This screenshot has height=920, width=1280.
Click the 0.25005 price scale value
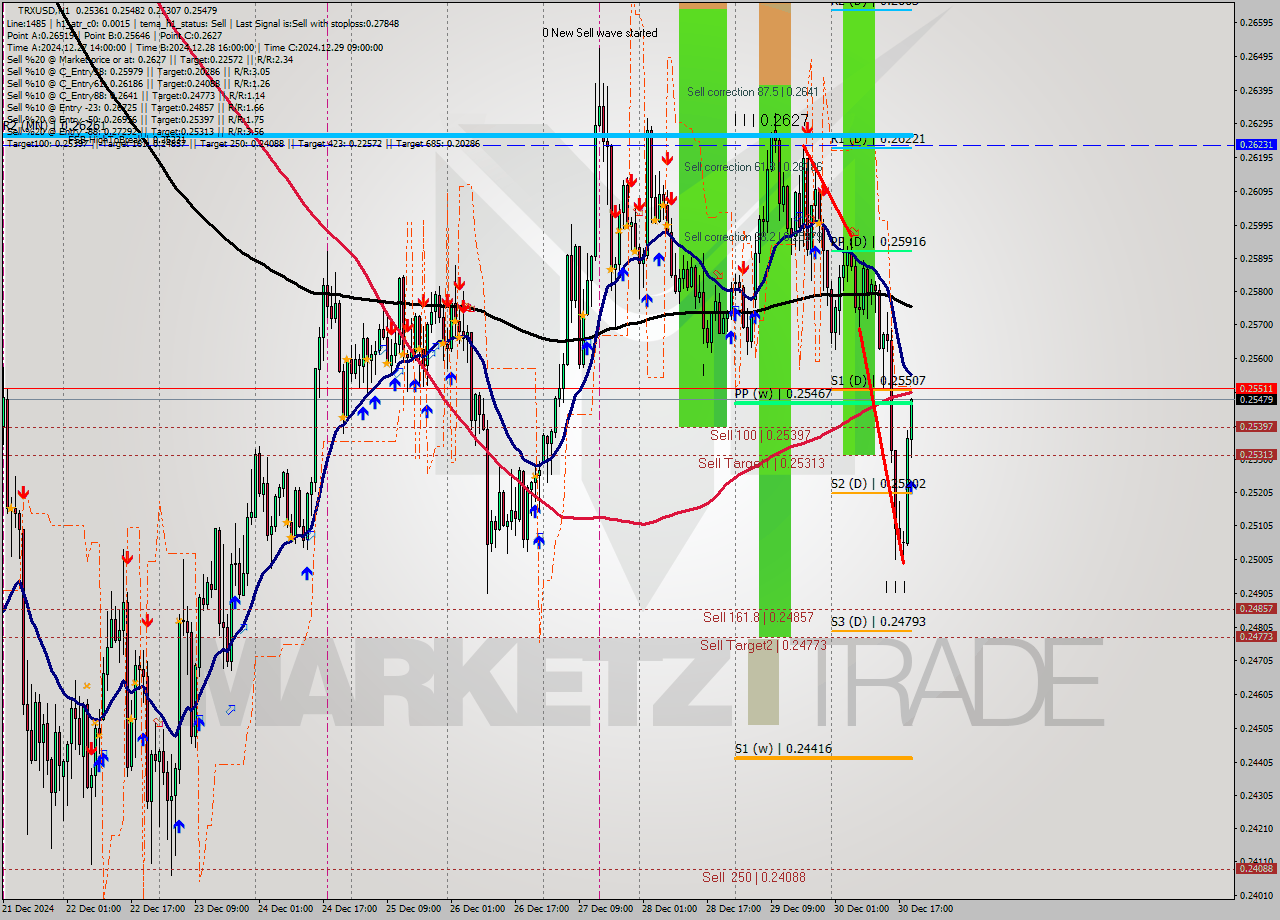pyautogui.click(x=1256, y=560)
